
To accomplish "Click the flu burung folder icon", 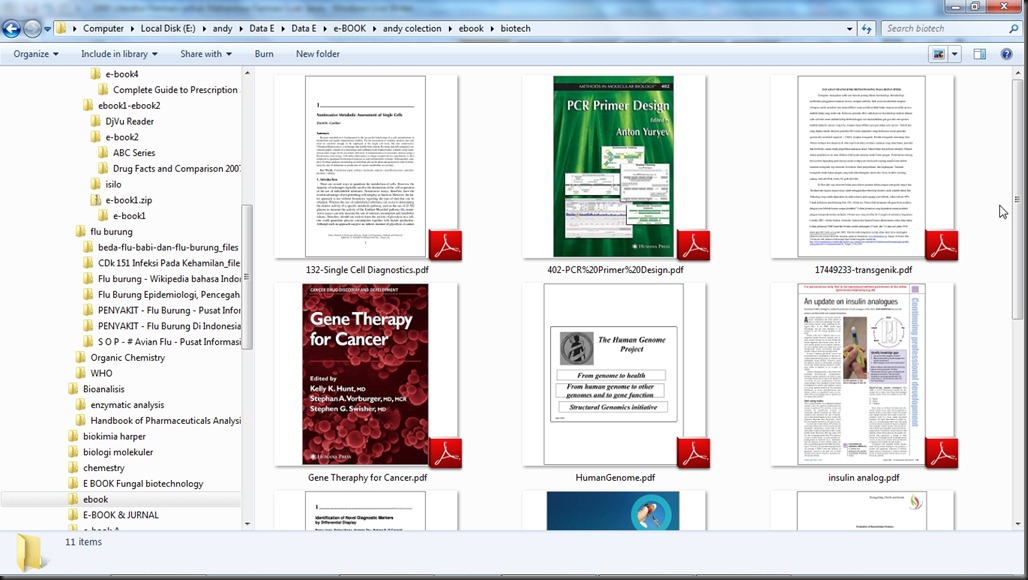I will [81, 231].
